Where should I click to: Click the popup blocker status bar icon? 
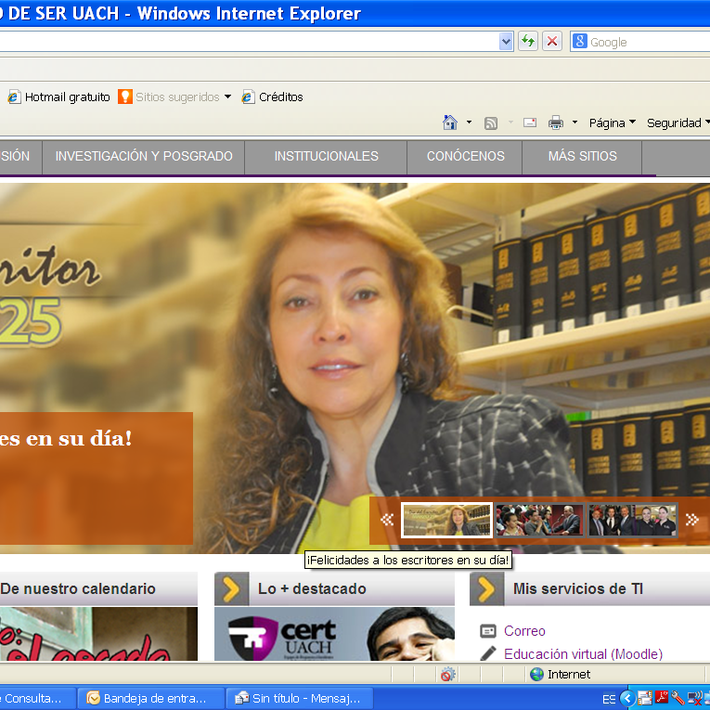coord(448,674)
